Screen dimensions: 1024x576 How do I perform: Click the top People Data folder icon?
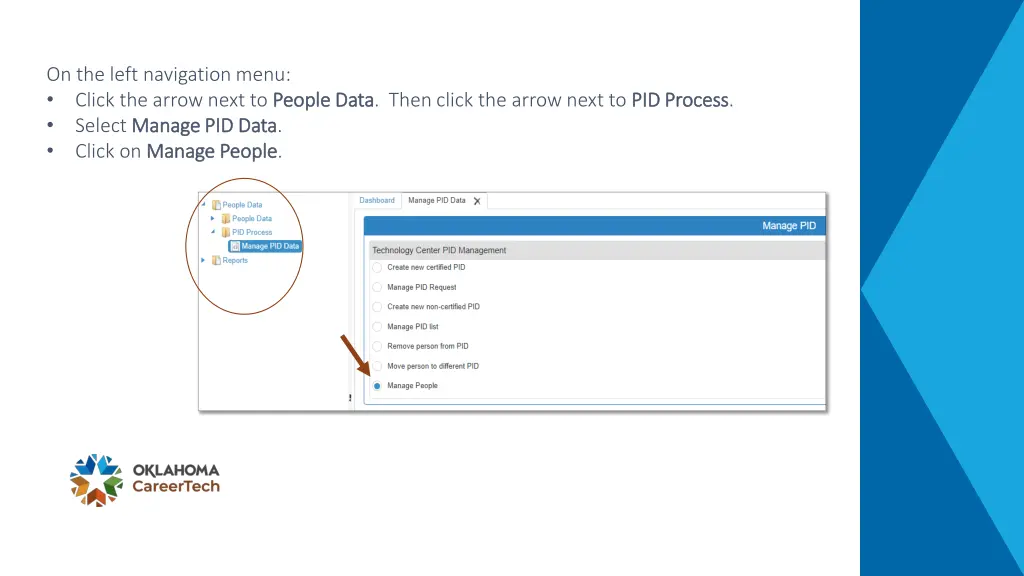point(216,204)
